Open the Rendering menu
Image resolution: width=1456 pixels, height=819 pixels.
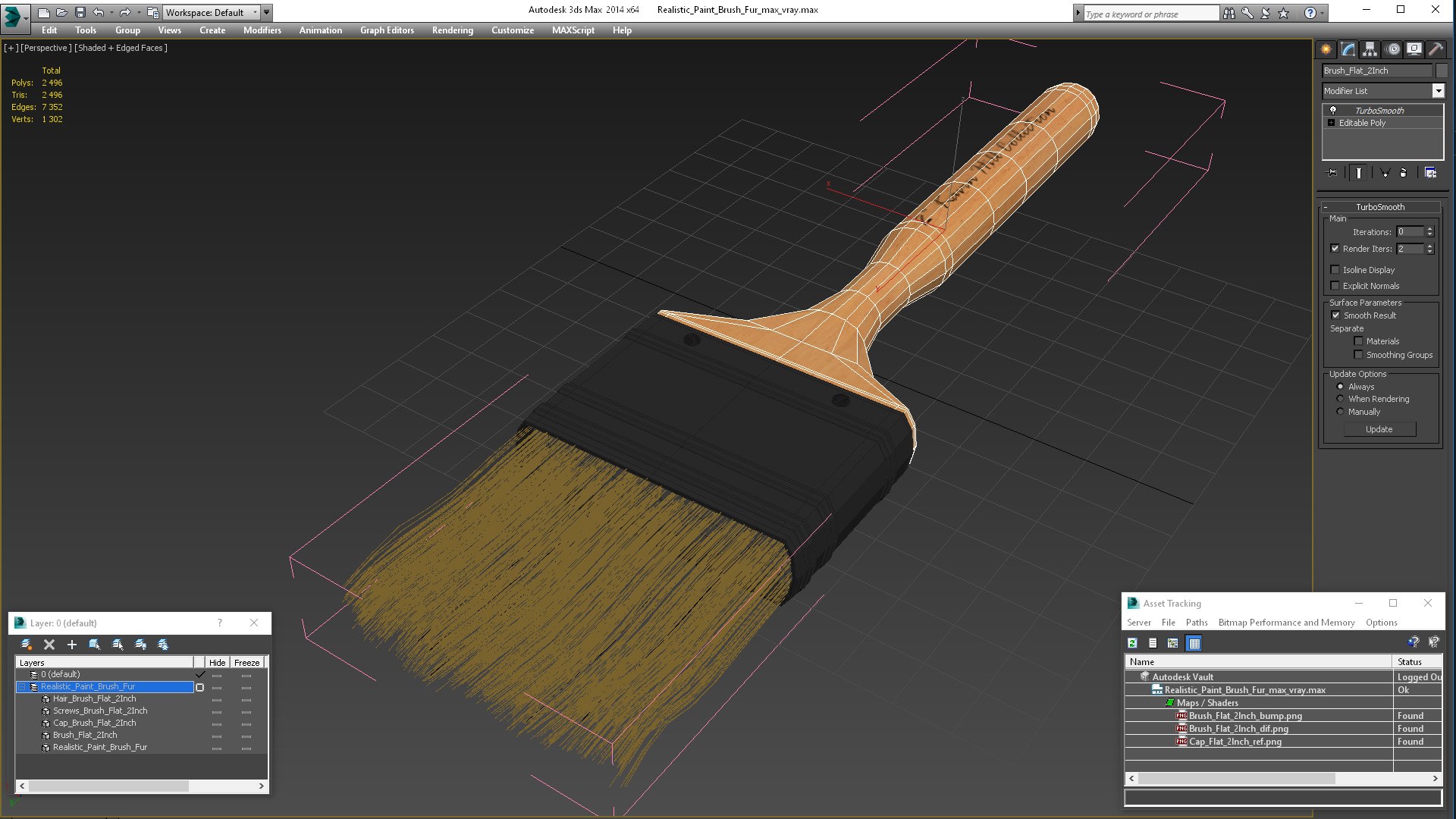point(453,30)
